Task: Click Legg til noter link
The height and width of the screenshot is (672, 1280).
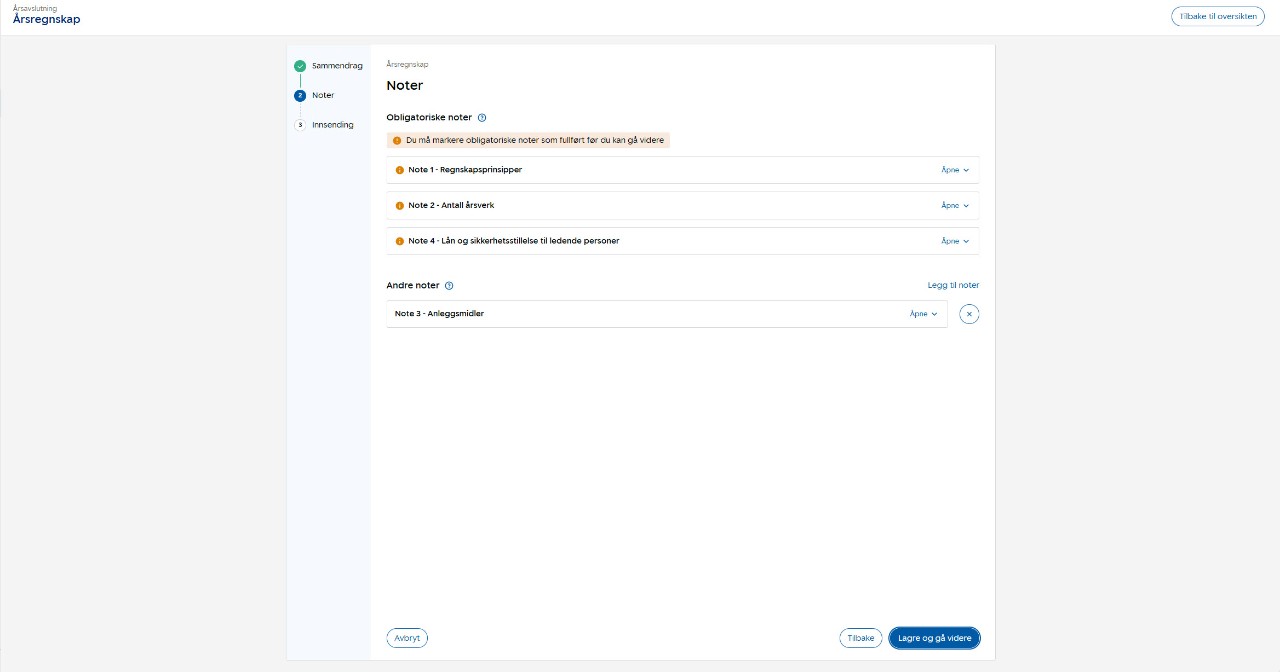Action: pos(953,286)
